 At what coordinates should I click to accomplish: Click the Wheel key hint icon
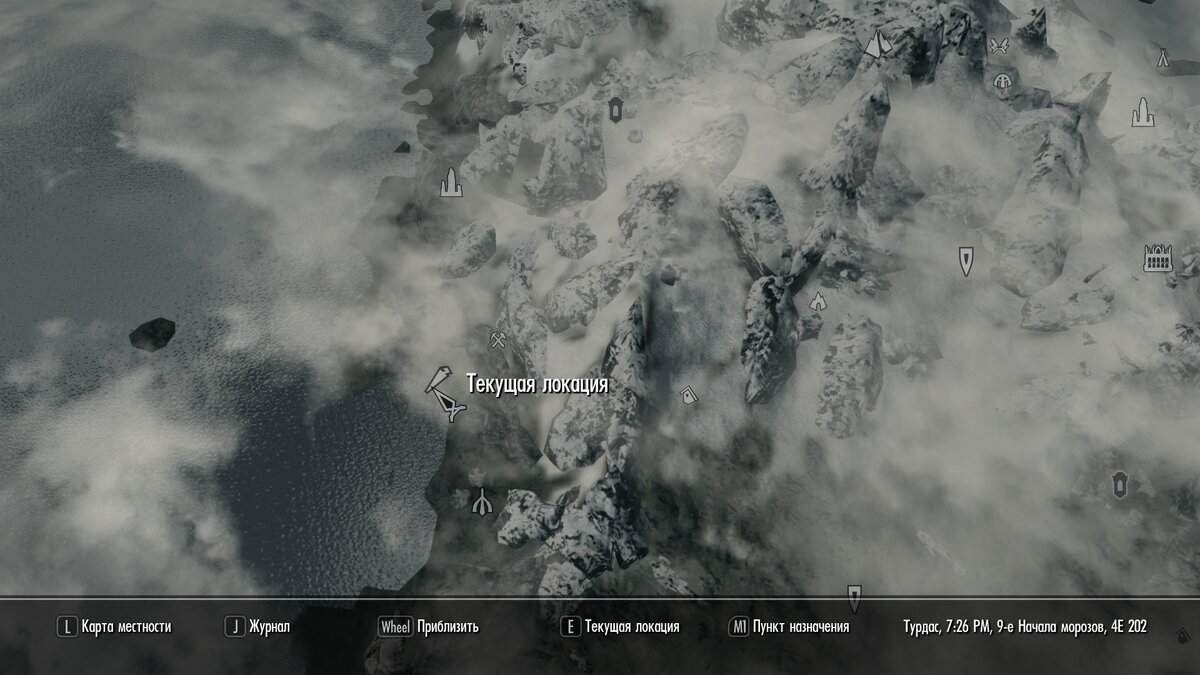pyautogui.click(x=396, y=627)
